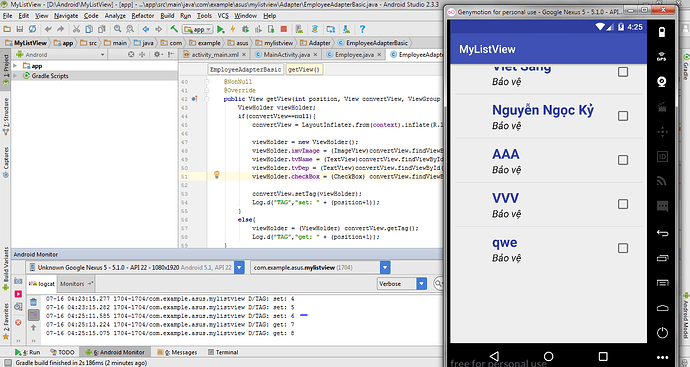Click the emulator battery icon in sidebar

[661, 32]
